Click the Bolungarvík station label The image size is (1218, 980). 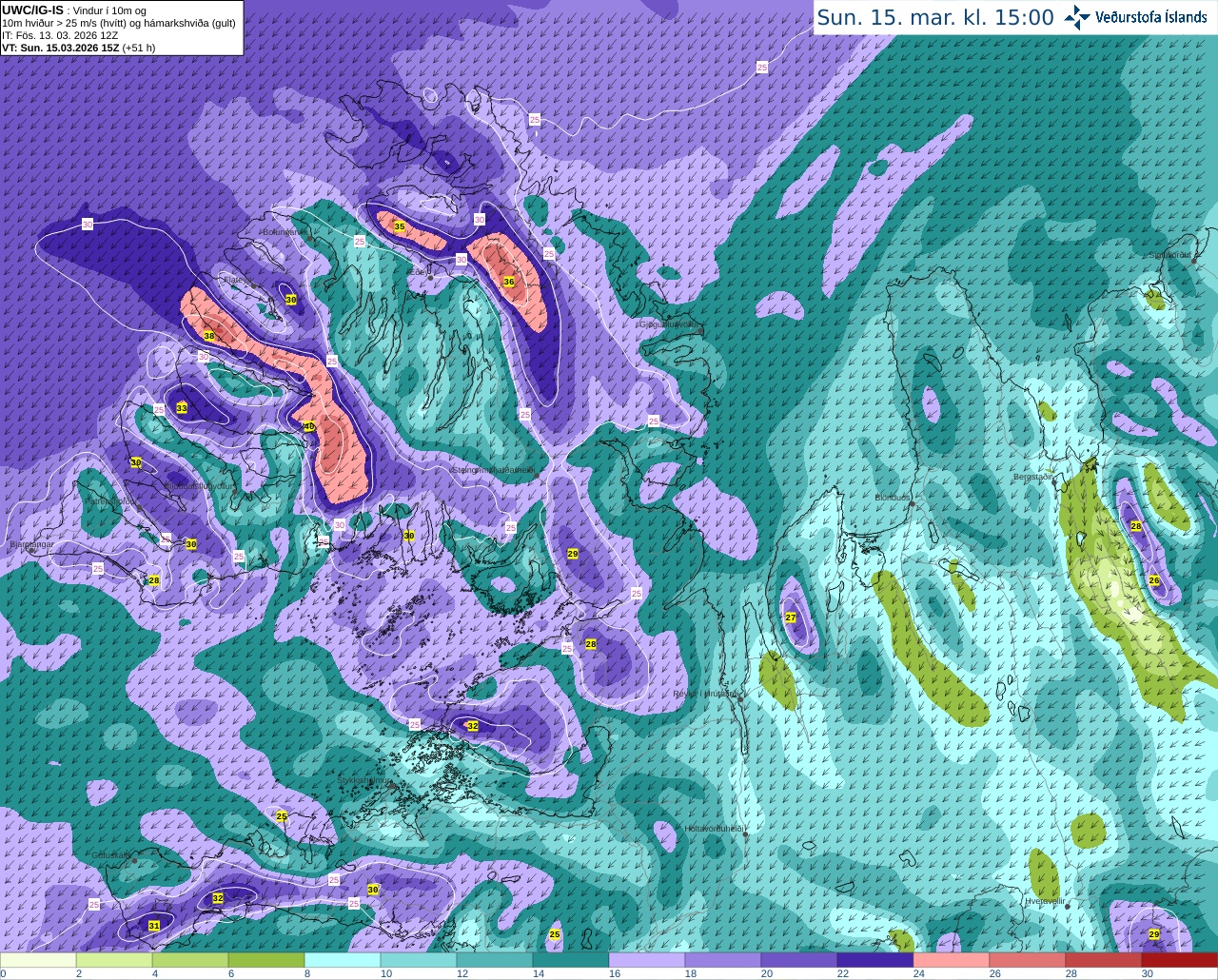pyautogui.click(x=284, y=231)
